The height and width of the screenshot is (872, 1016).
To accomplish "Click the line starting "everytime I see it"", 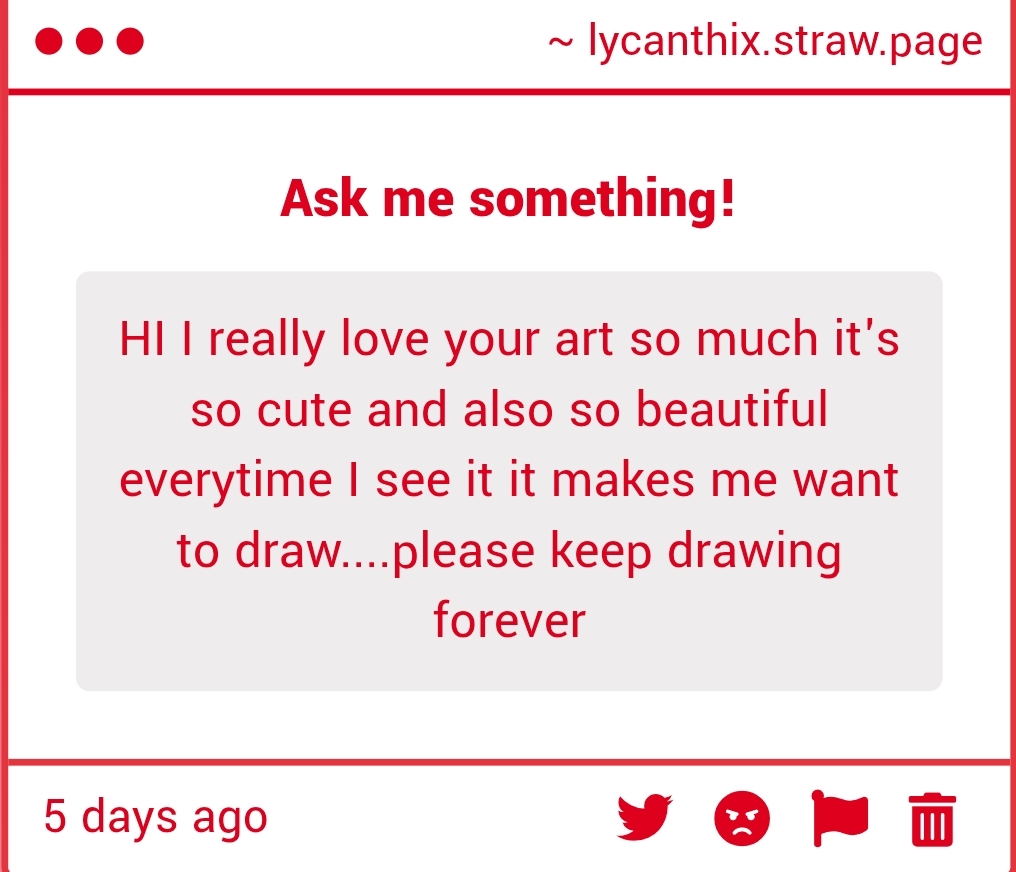I will pos(509,480).
